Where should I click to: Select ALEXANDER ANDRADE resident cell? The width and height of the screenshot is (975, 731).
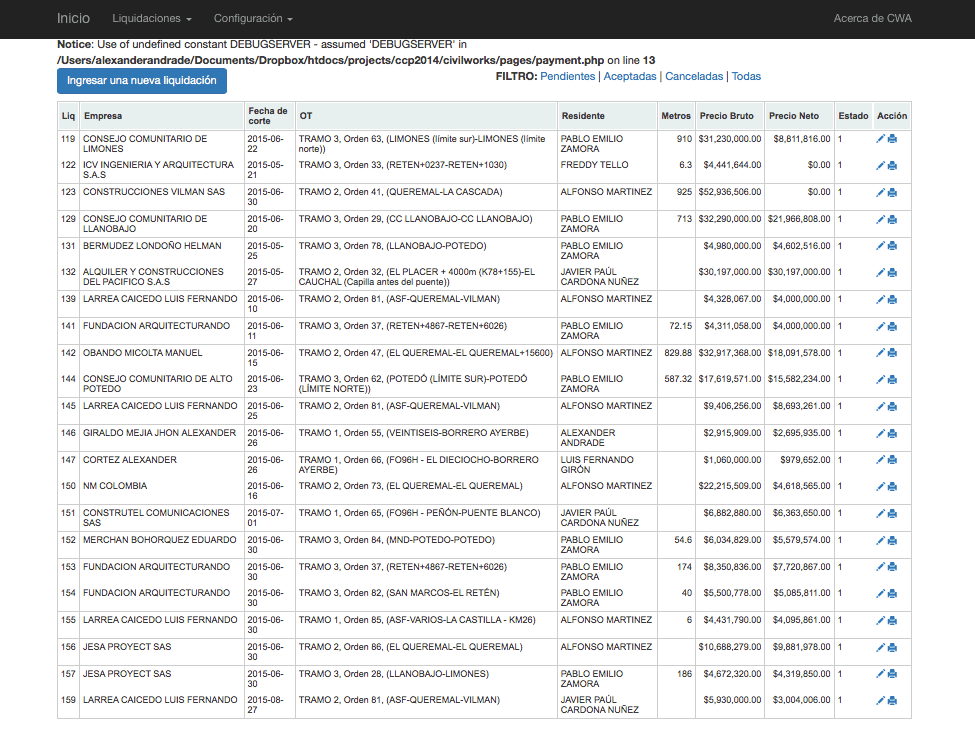pyautogui.click(x=608, y=438)
